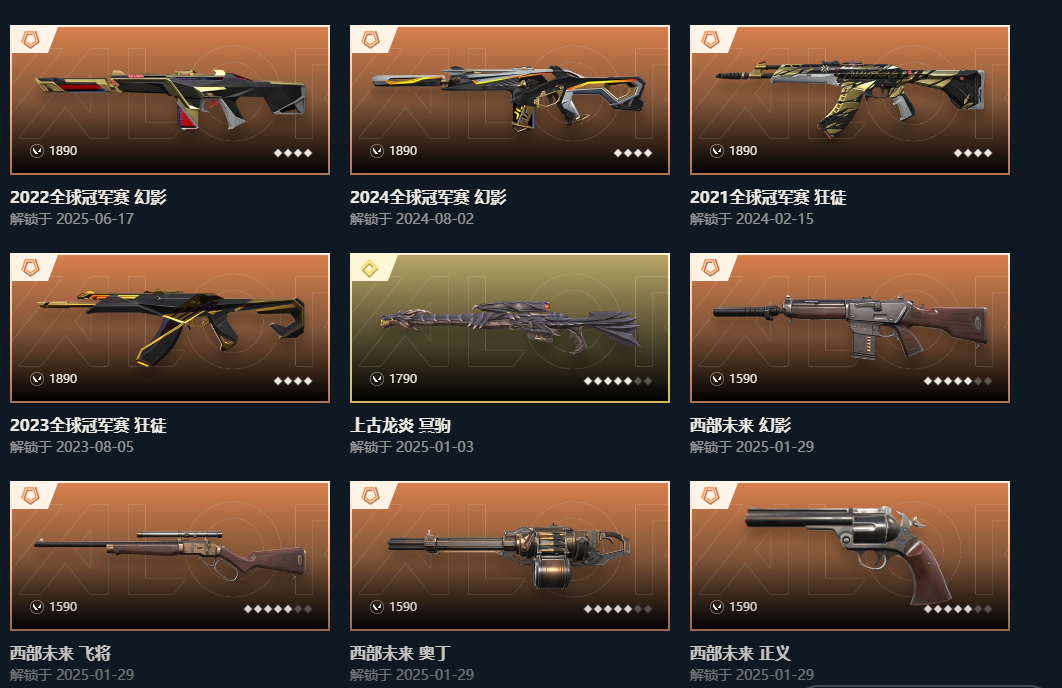Click upgrade level diamonds on 西部未来 幻影 card
The width and height of the screenshot is (1062, 688).
(958, 381)
